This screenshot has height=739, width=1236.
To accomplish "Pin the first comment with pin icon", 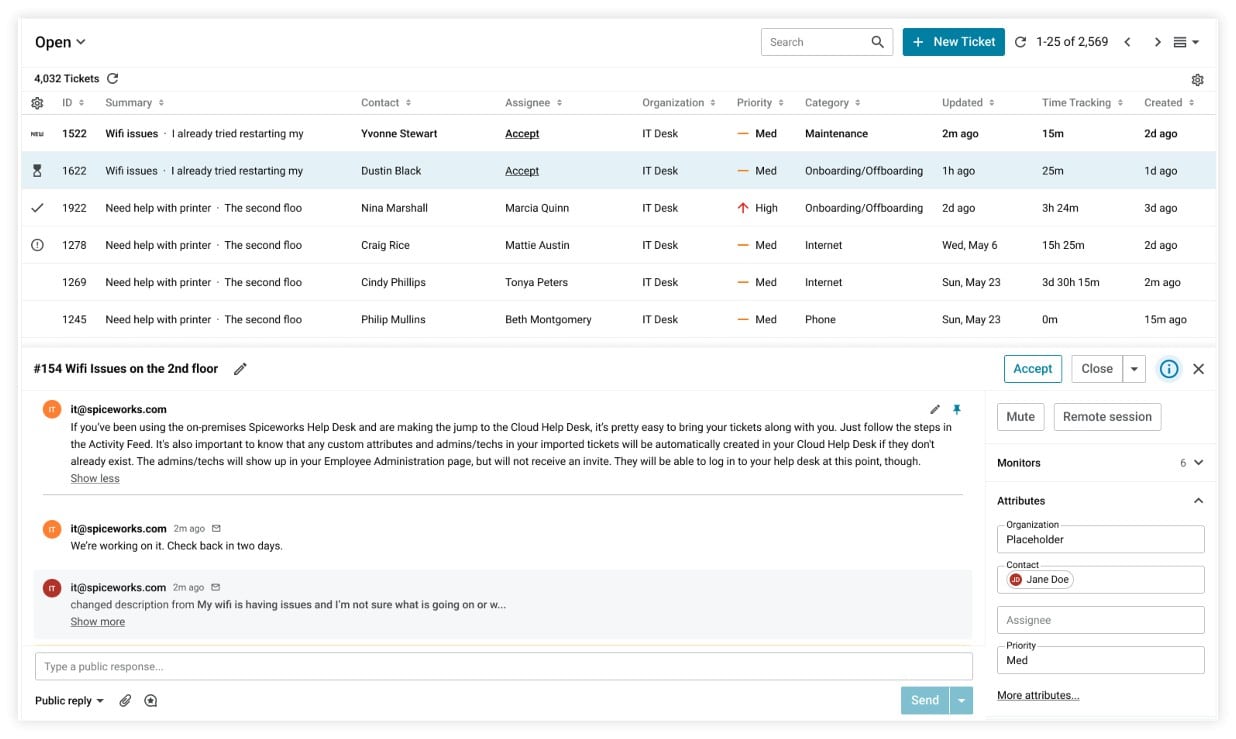I will (956, 410).
